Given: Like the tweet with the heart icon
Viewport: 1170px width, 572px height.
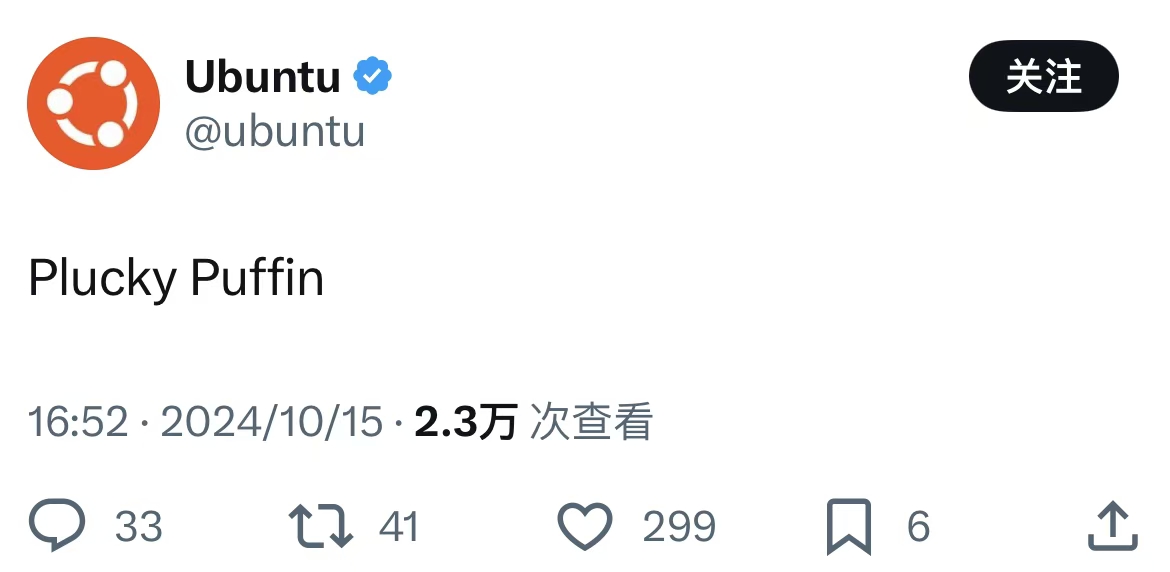Looking at the screenshot, I should [x=584, y=526].
